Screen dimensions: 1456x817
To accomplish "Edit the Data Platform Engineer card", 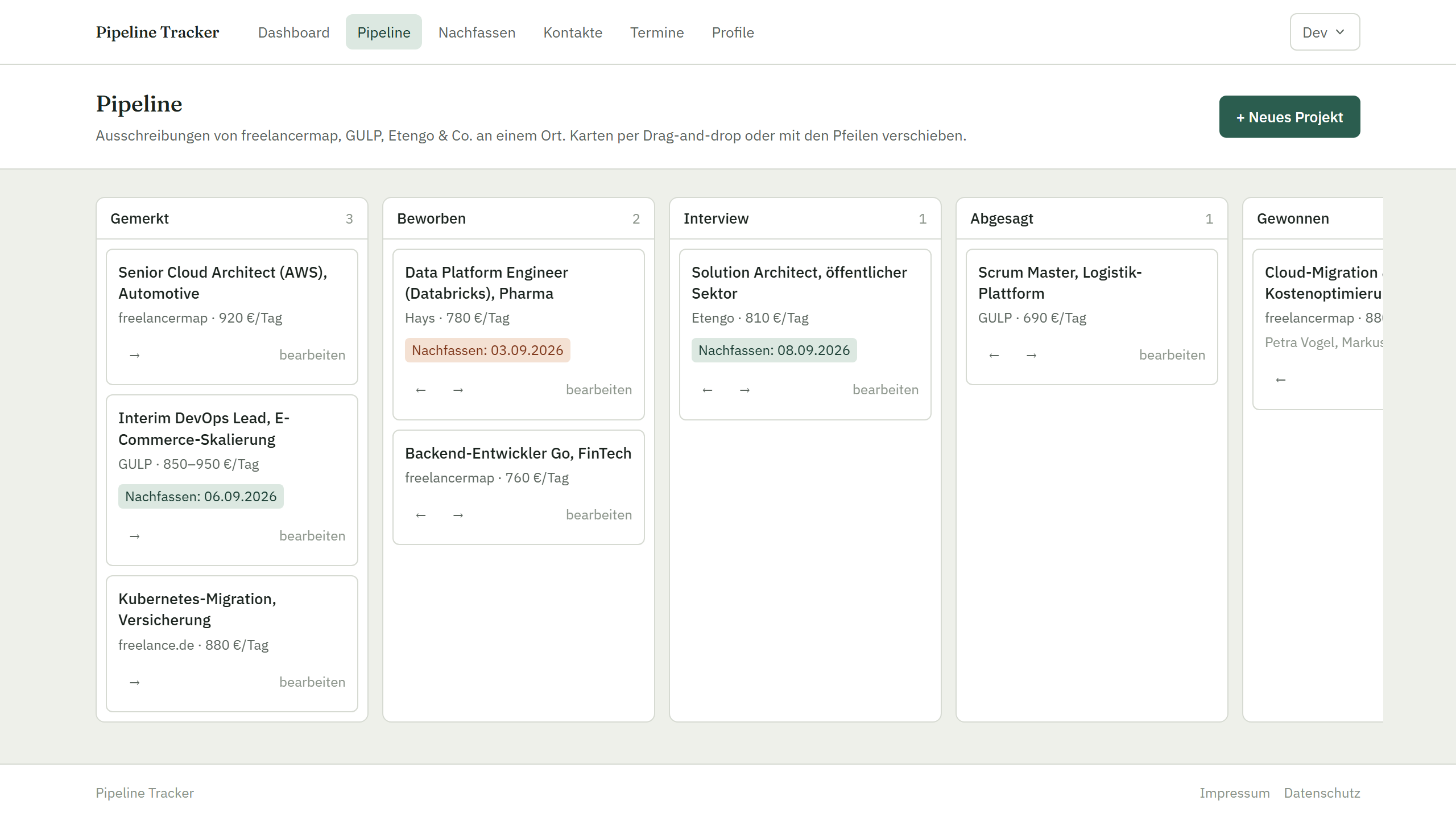I will point(599,390).
